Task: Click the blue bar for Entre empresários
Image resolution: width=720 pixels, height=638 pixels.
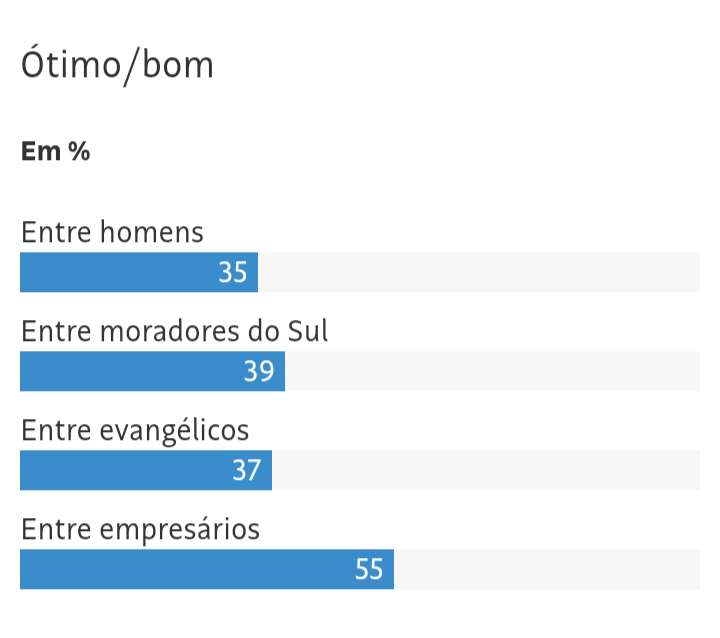Action: 180,569
